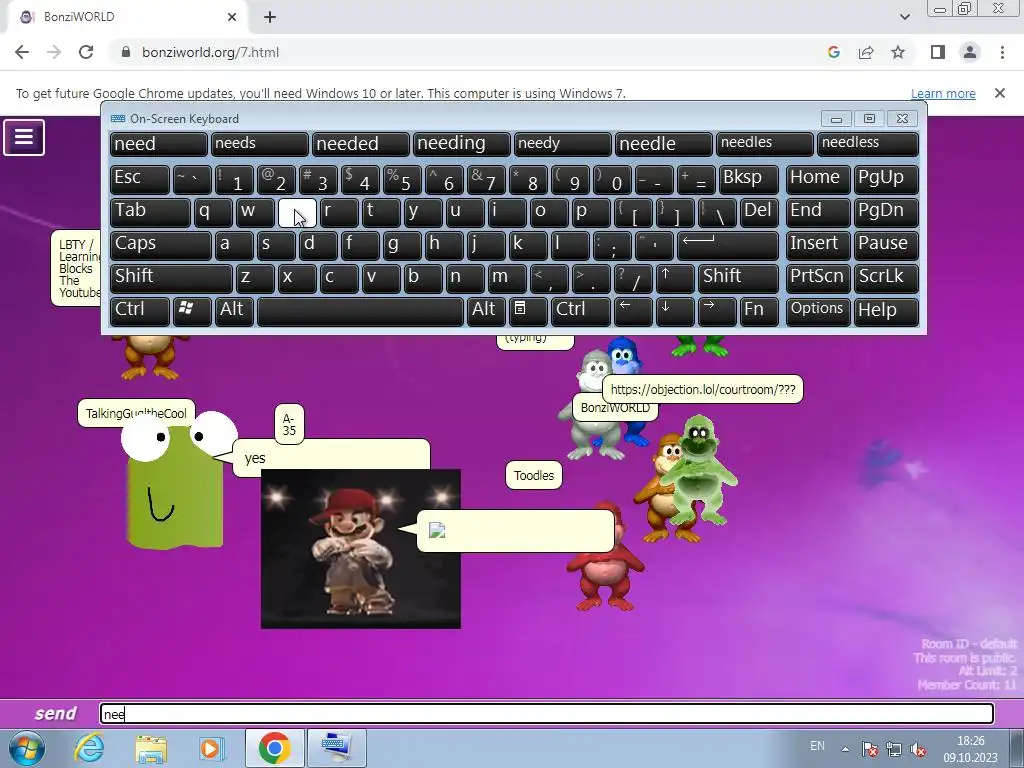Open the Windows Start button
The image size is (1024, 768).
[27, 748]
